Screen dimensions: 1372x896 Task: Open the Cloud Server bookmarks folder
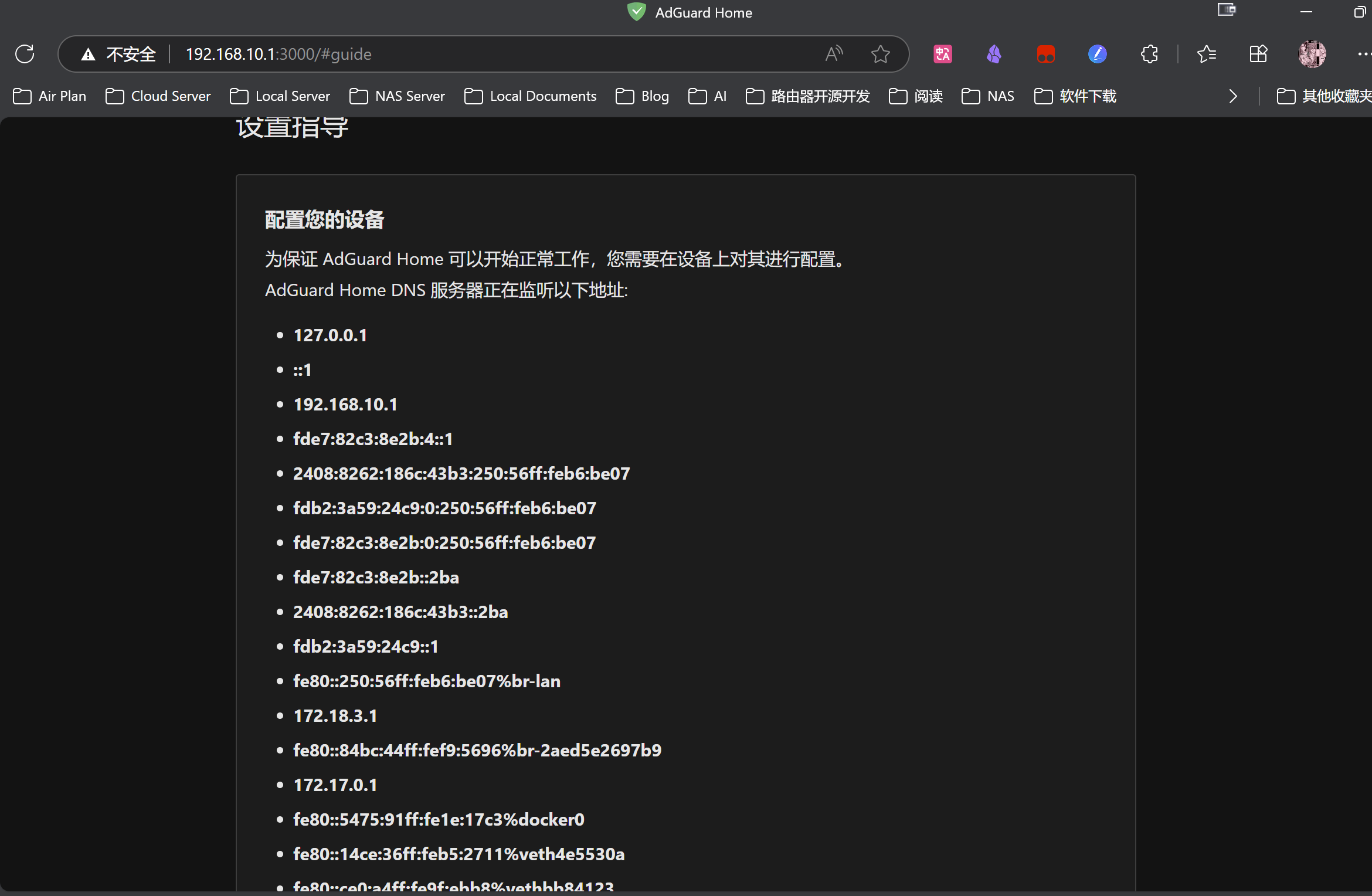(158, 96)
